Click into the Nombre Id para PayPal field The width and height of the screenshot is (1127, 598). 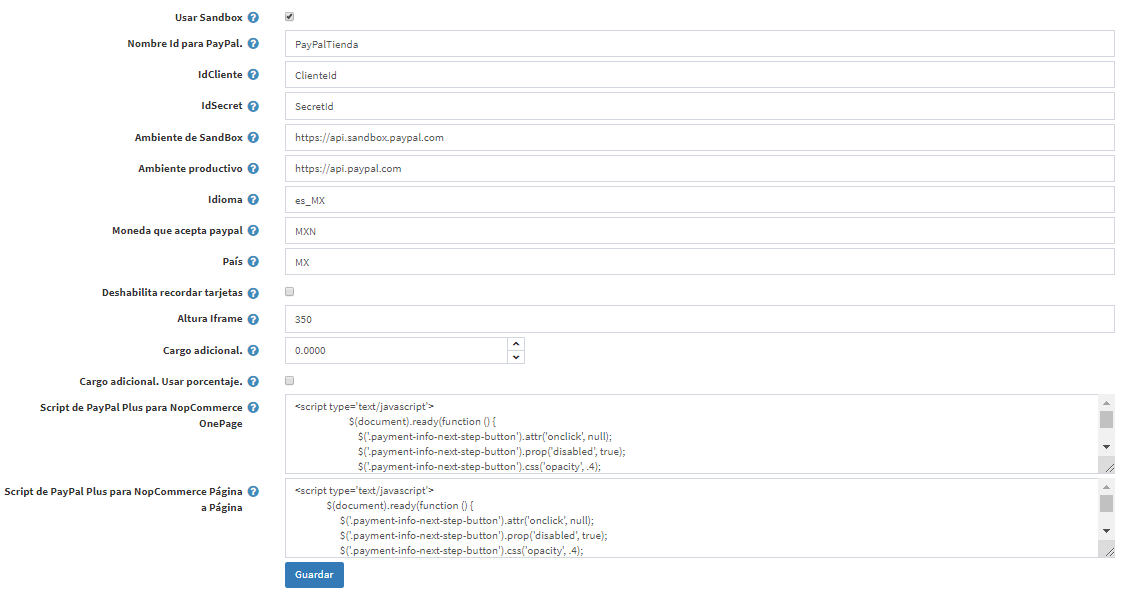click(699, 44)
